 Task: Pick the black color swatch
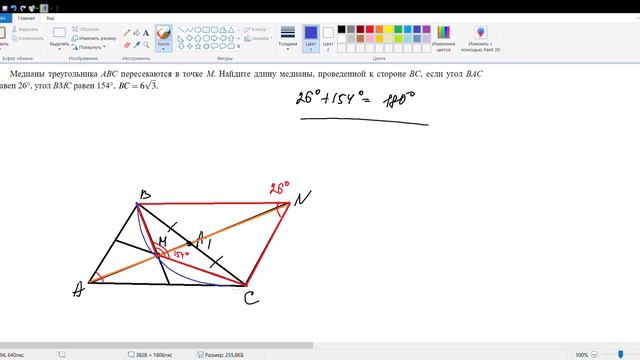341,29
